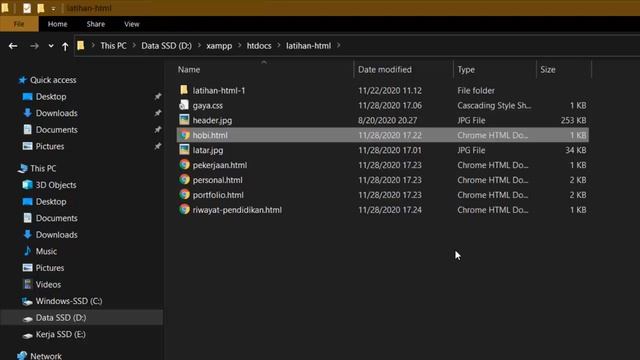The image size is (640, 360).
Task: Open Pictures under This PC
Action: tap(49, 268)
